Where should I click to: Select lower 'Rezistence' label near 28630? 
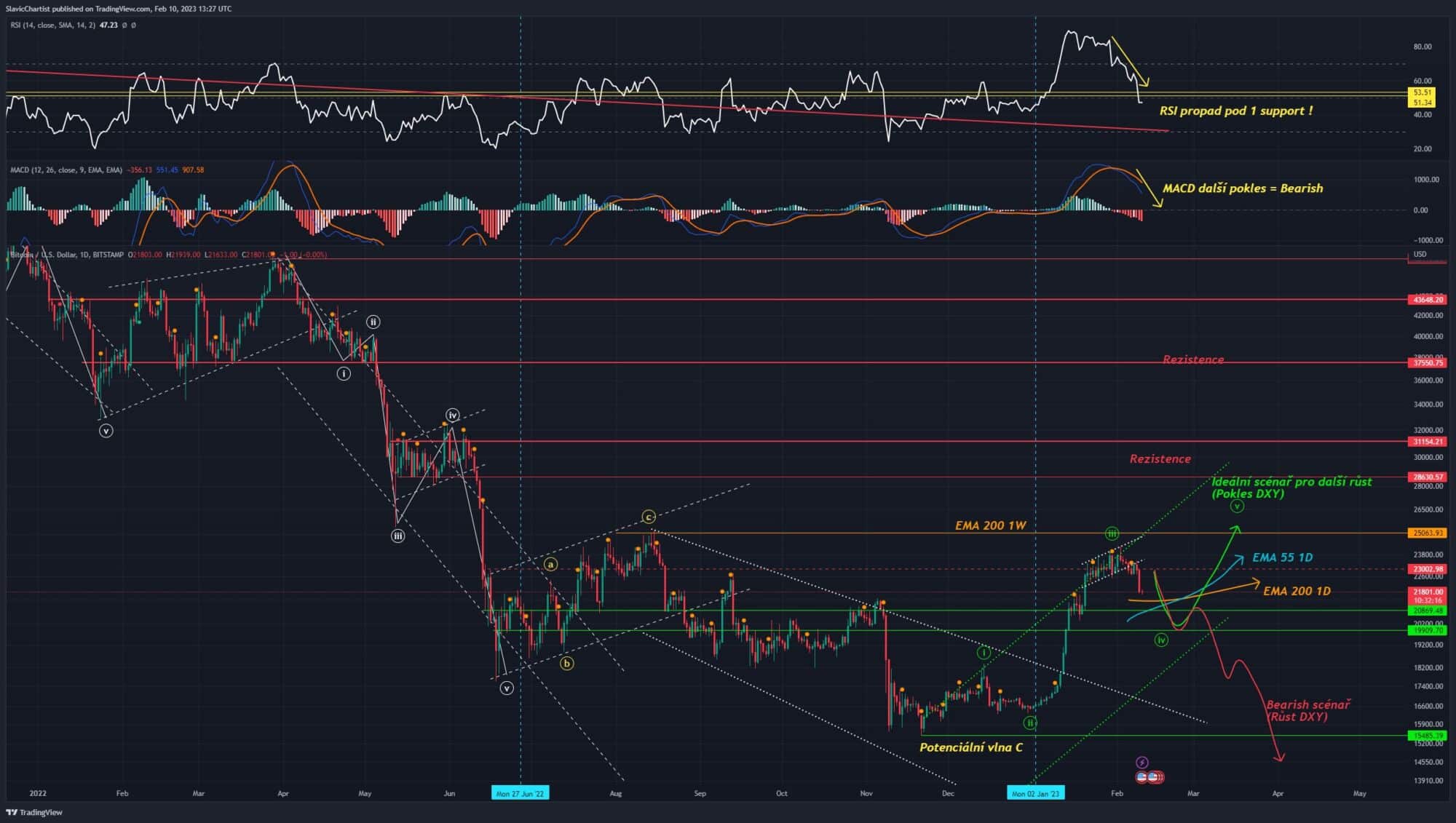point(1160,458)
